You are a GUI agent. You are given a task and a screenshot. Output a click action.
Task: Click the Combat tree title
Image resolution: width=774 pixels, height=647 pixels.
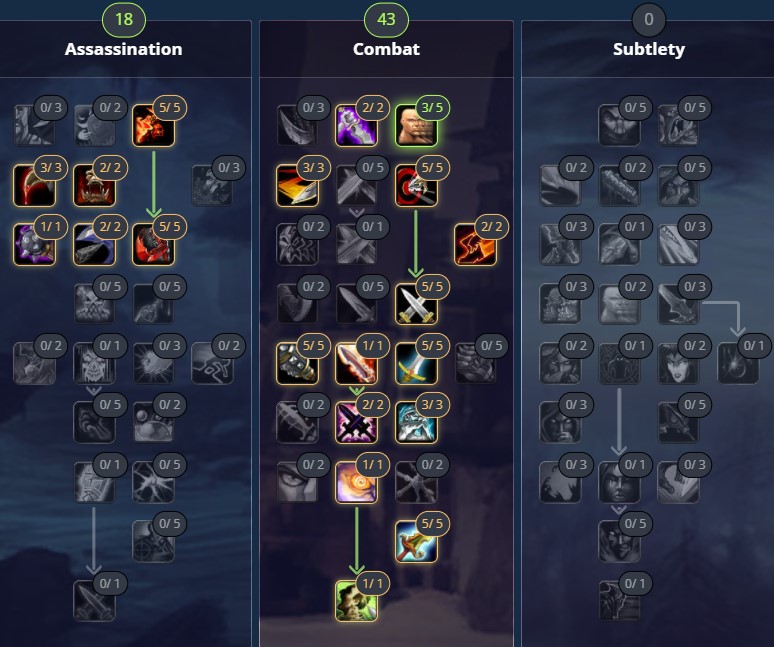point(386,49)
